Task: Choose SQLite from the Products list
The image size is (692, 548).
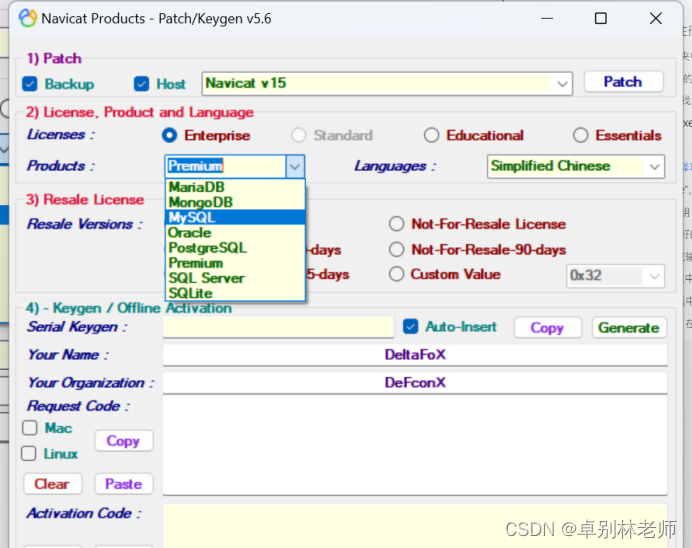Action: (x=235, y=293)
